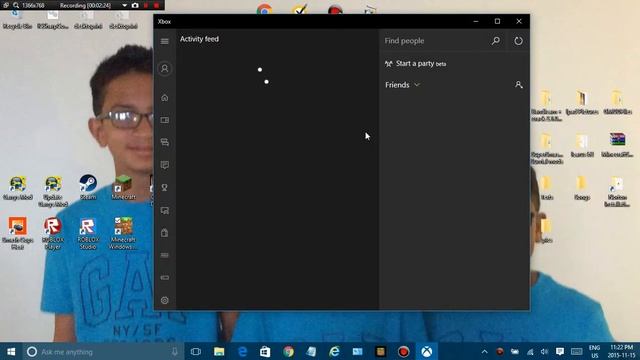This screenshot has height=360, width=640.
Task: Click the Ask me anything search box
Action: (x=102, y=351)
